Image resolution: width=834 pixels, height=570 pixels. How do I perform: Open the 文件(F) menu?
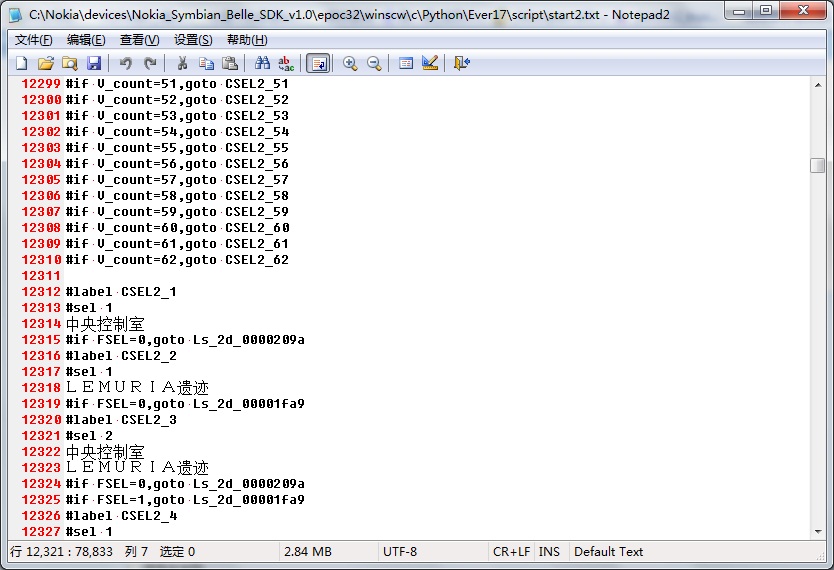coord(34,40)
